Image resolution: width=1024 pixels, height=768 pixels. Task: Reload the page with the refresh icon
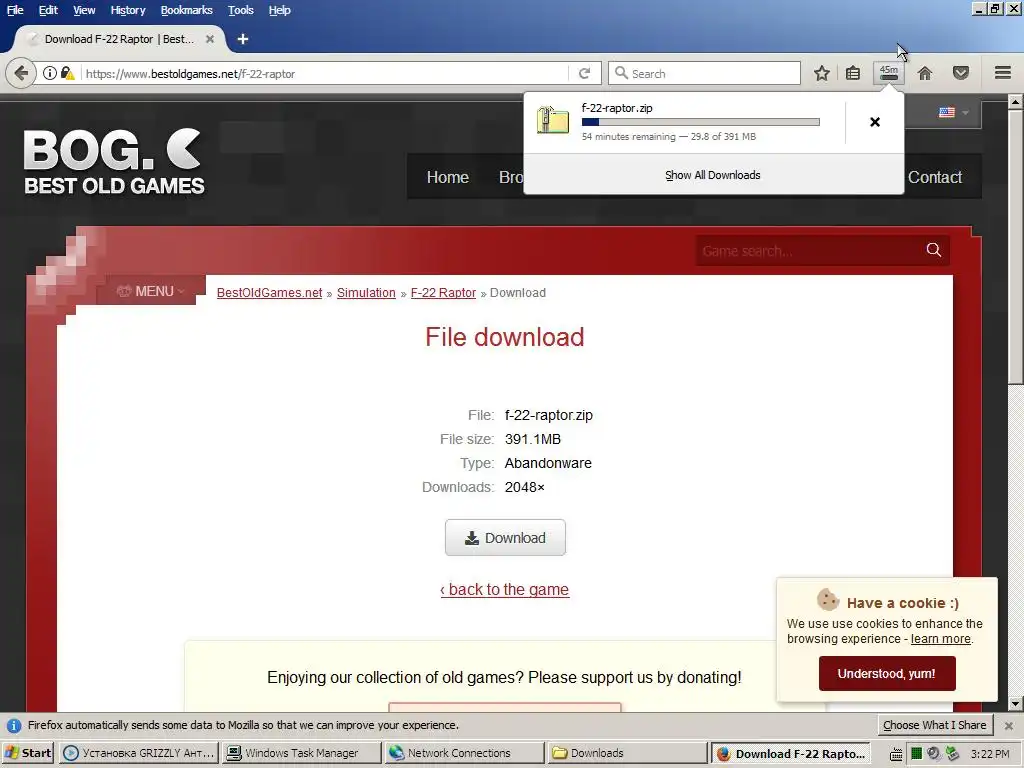584,73
